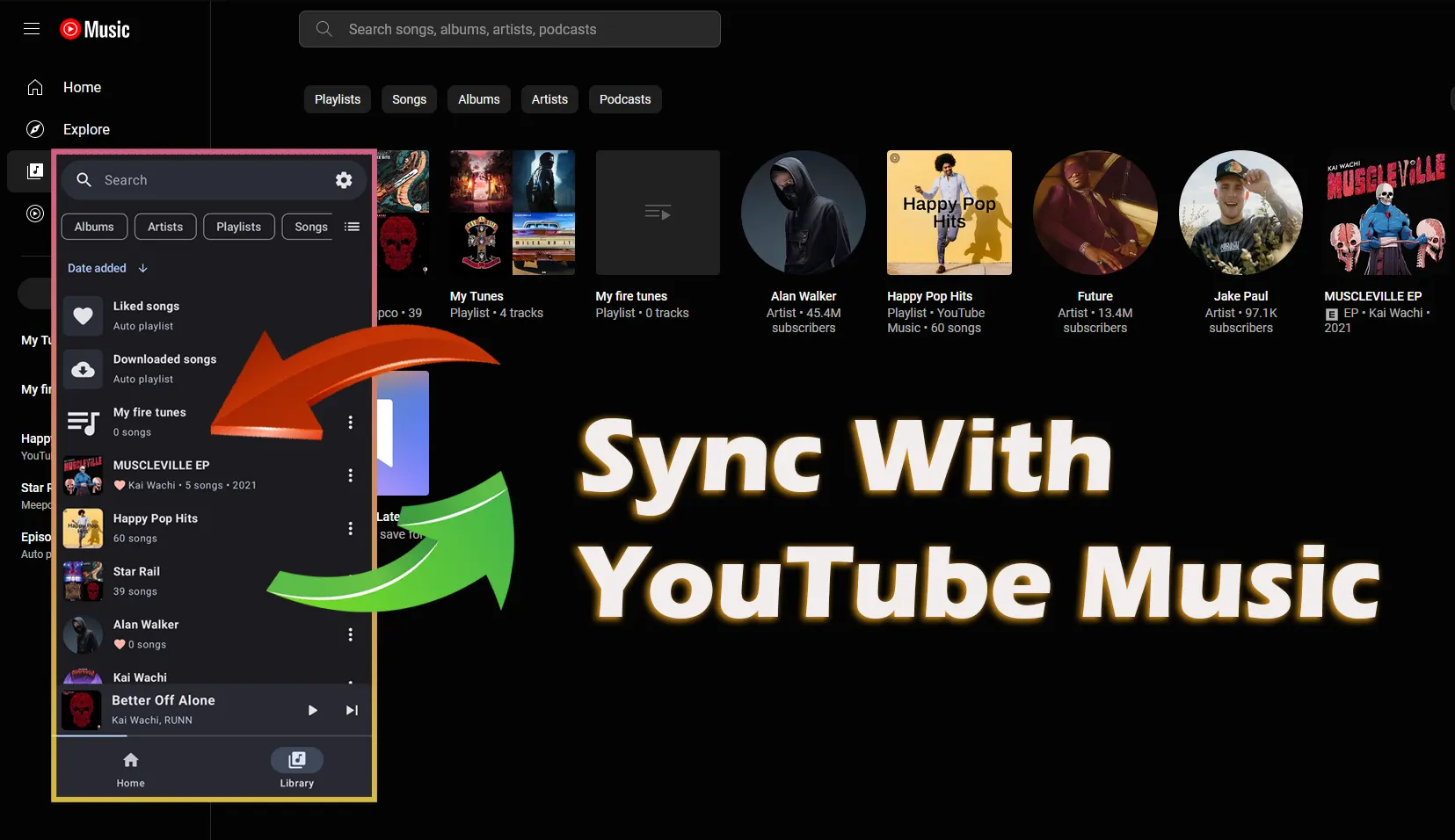1455x840 pixels.
Task: Click the mini player progress bar
Action: tap(215, 735)
